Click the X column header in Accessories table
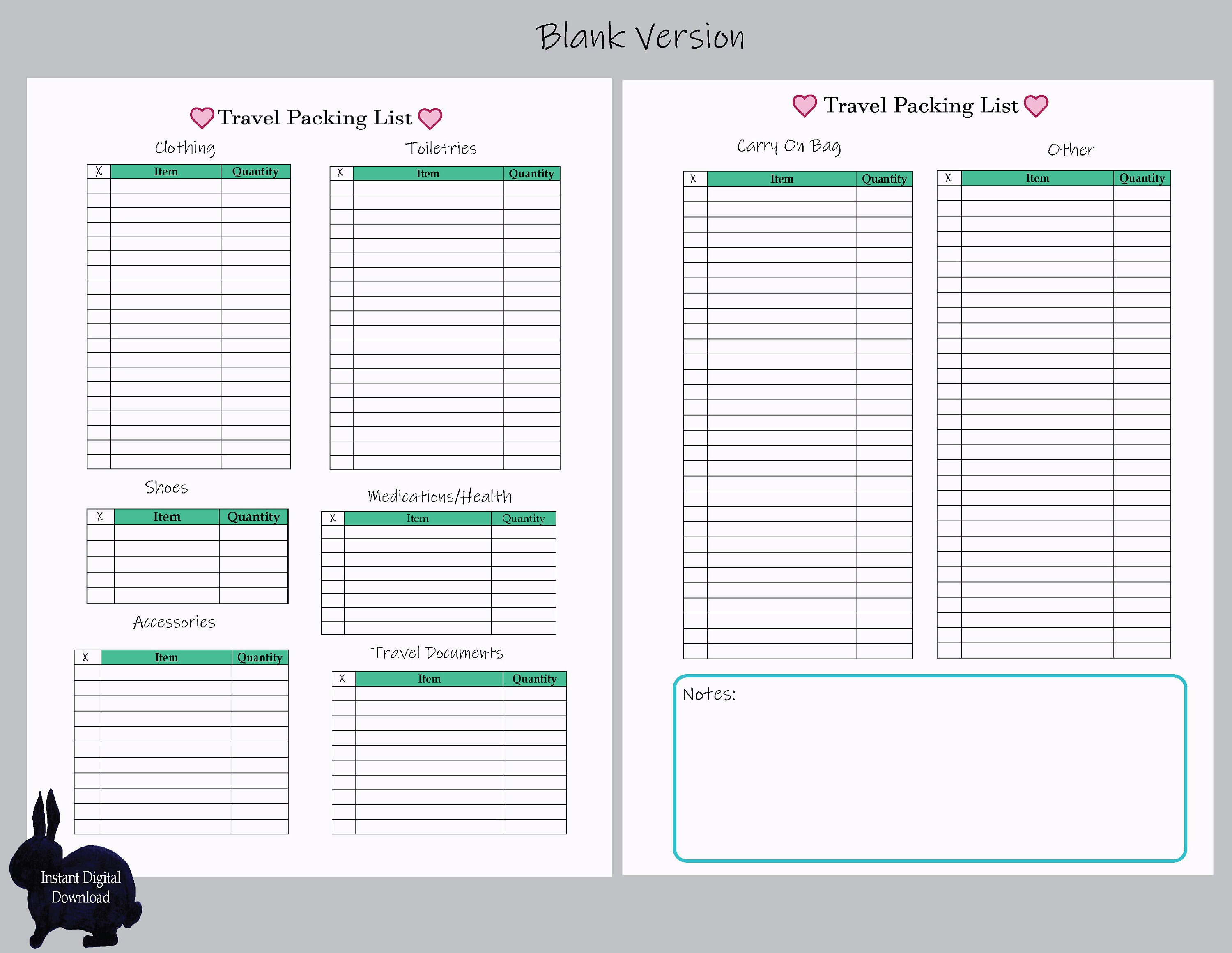 tap(86, 657)
